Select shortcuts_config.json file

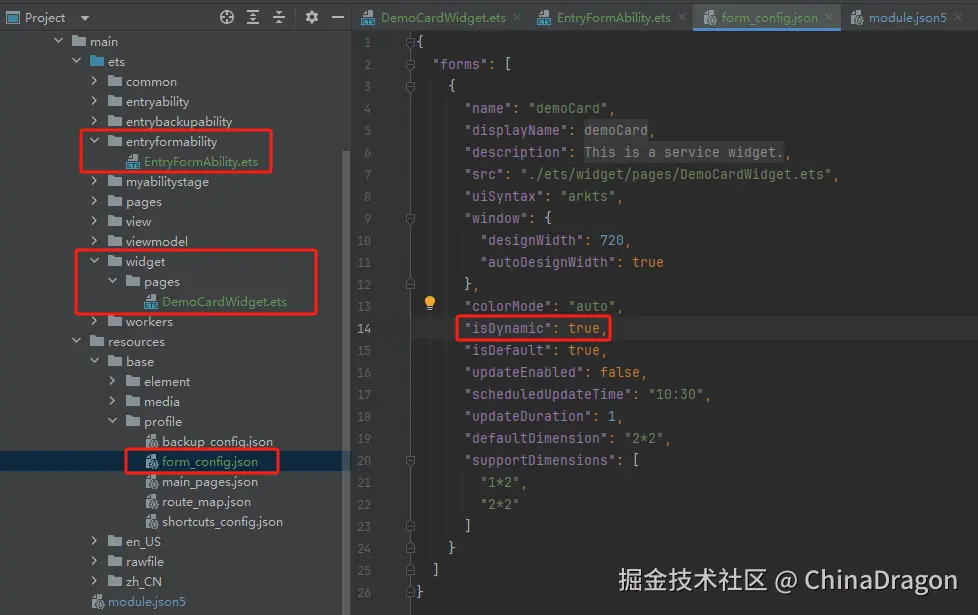[222, 521]
